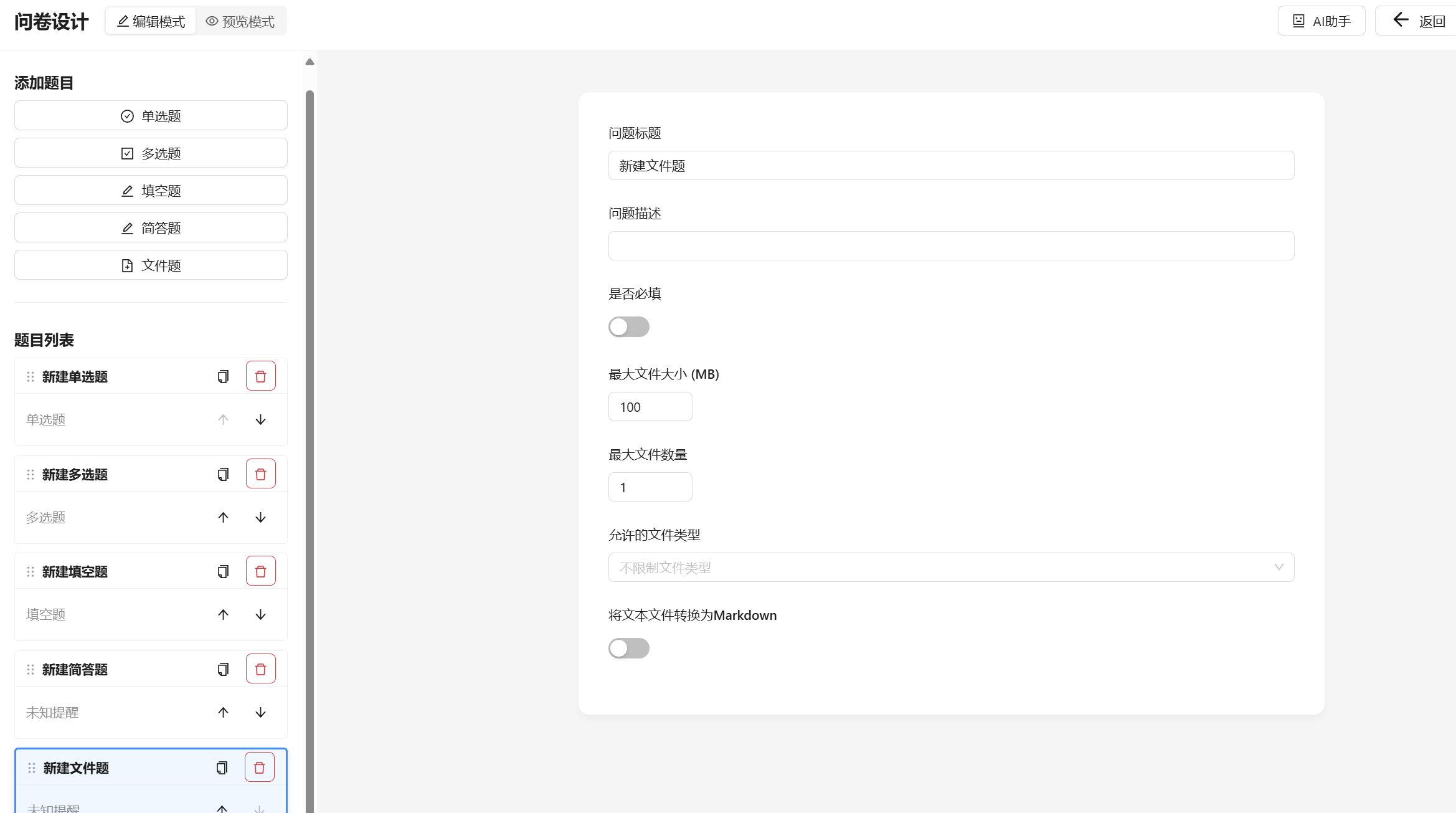Viewport: 1456px width, 813px height.
Task: Click the back arrow icon next to 返回
Action: [x=1401, y=20]
